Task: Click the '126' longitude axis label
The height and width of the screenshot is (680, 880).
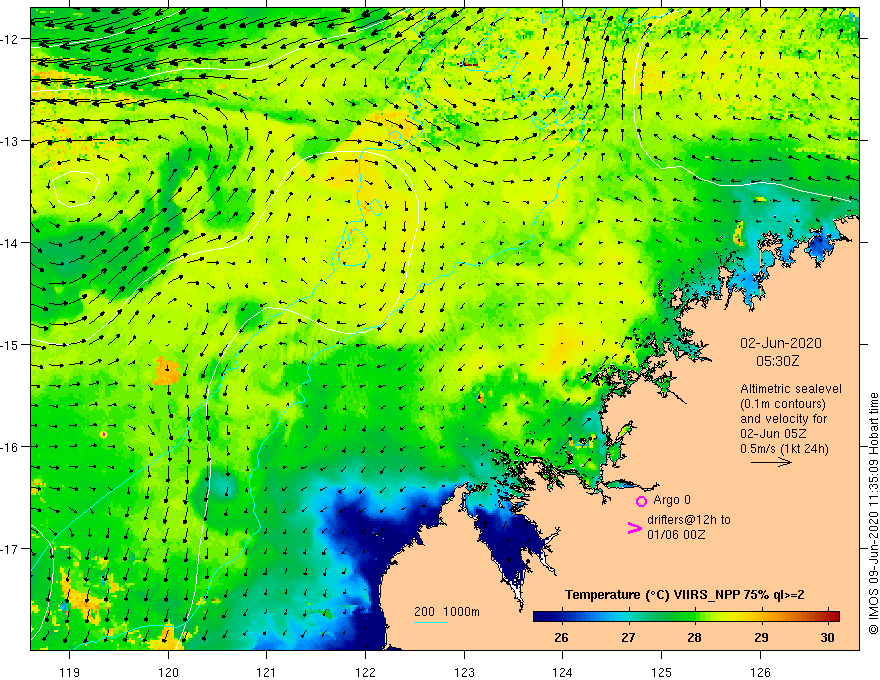Action: pyautogui.click(x=760, y=672)
